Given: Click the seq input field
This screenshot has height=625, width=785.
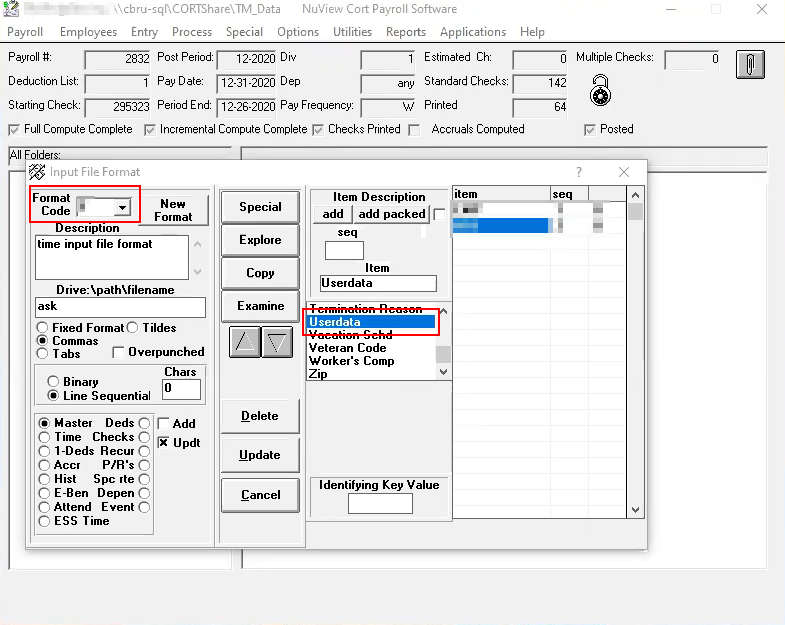Looking at the screenshot, I should 344,250.
